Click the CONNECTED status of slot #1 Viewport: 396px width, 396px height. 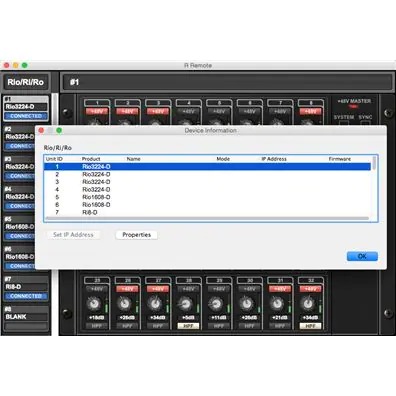pos(26,116)
